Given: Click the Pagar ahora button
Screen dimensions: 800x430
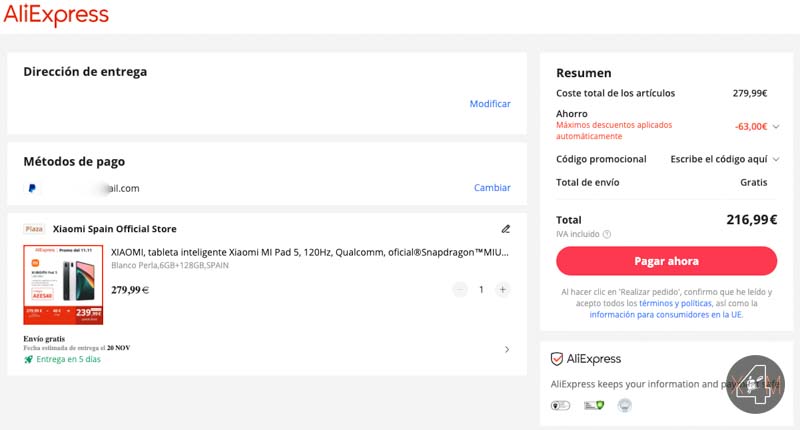Looking at the screenshot, I should (666, 261).
